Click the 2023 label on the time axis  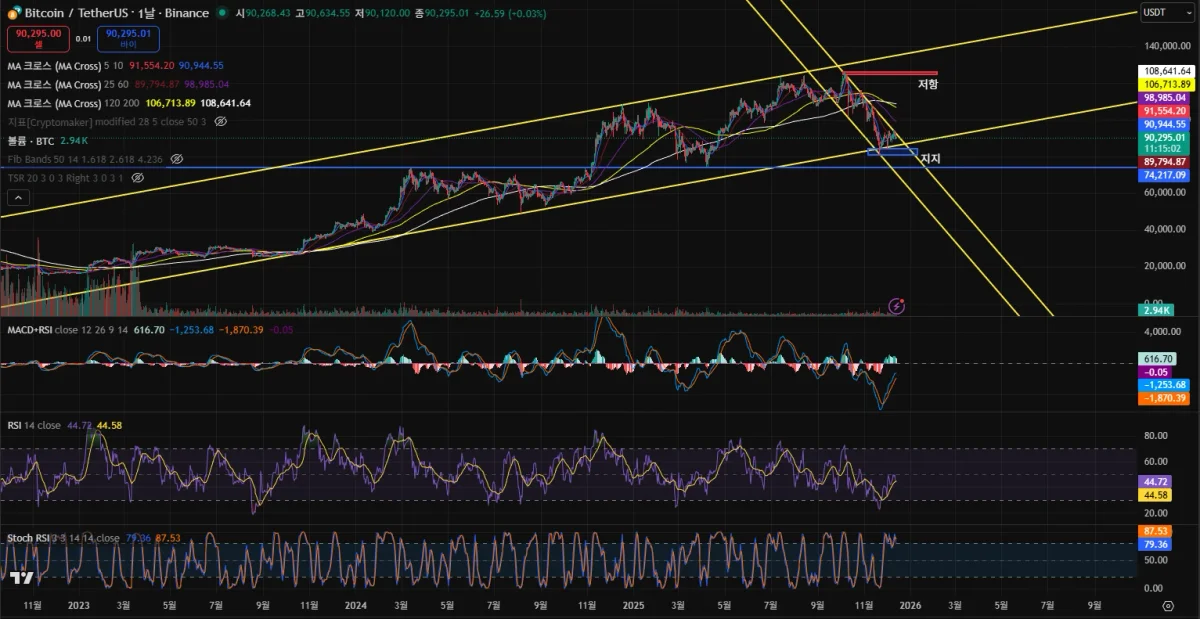click(78, 605)
